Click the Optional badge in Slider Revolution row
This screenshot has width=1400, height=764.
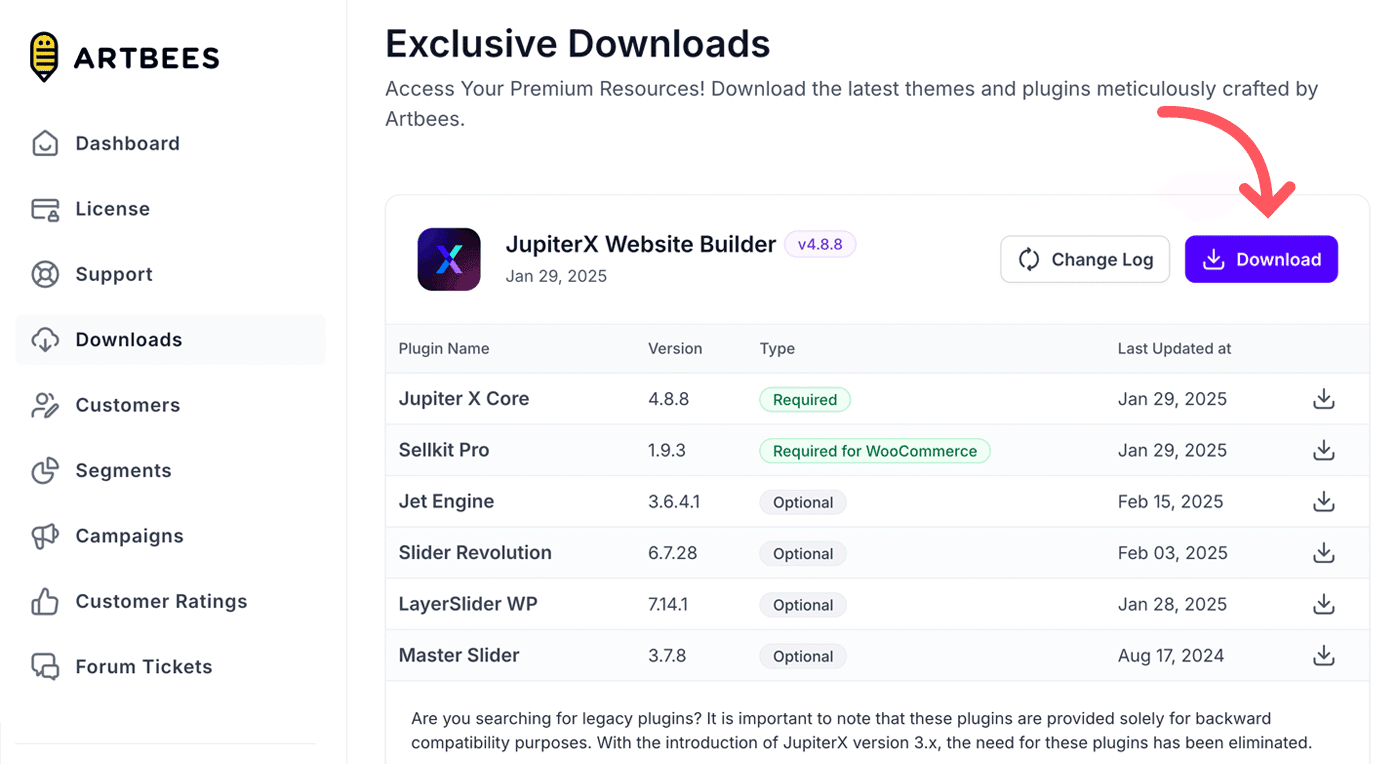click(x=803, y=553)
